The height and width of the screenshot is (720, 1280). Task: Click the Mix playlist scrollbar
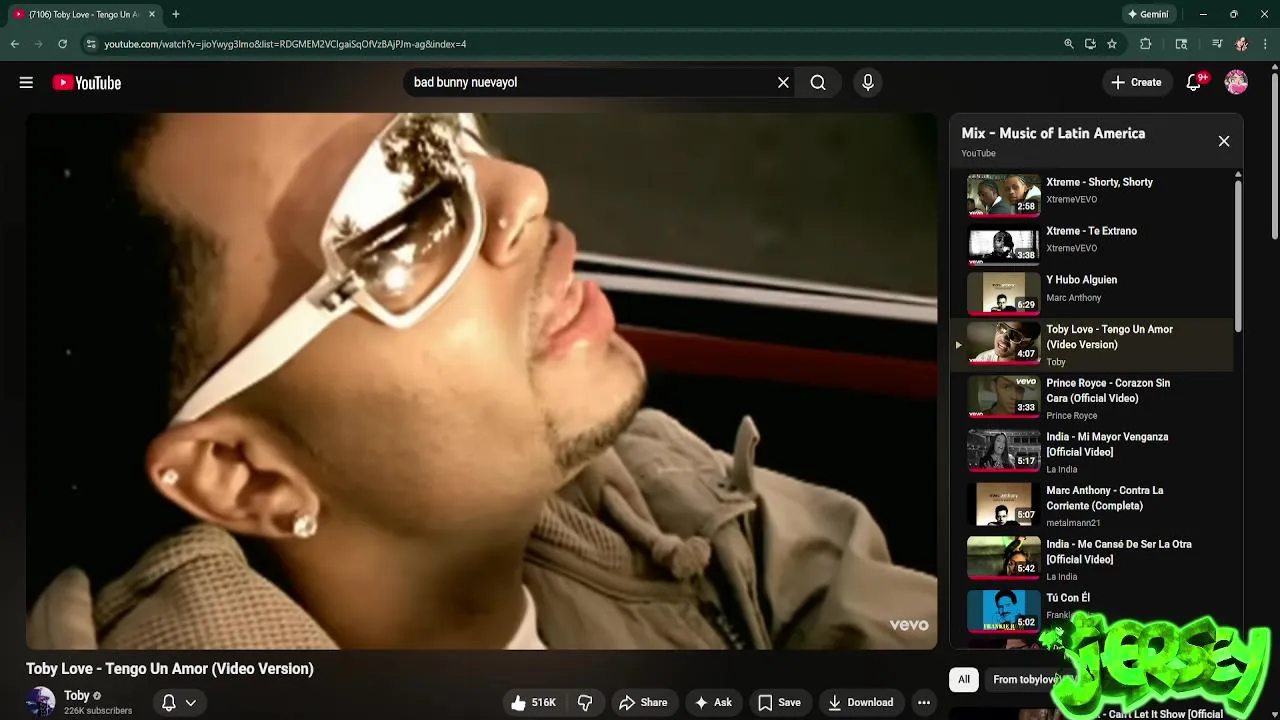tap(1238, 254)
